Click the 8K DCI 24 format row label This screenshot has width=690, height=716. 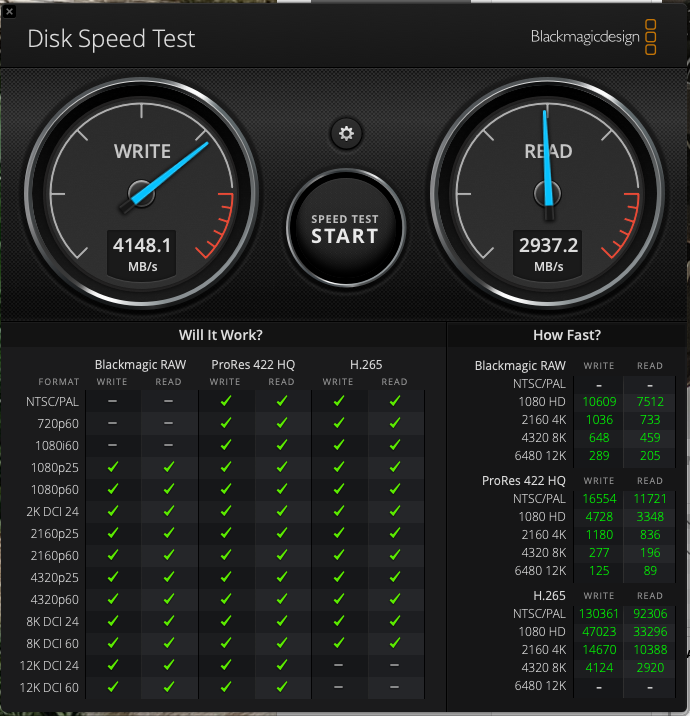pyautogui.click(x=53, y=621)
